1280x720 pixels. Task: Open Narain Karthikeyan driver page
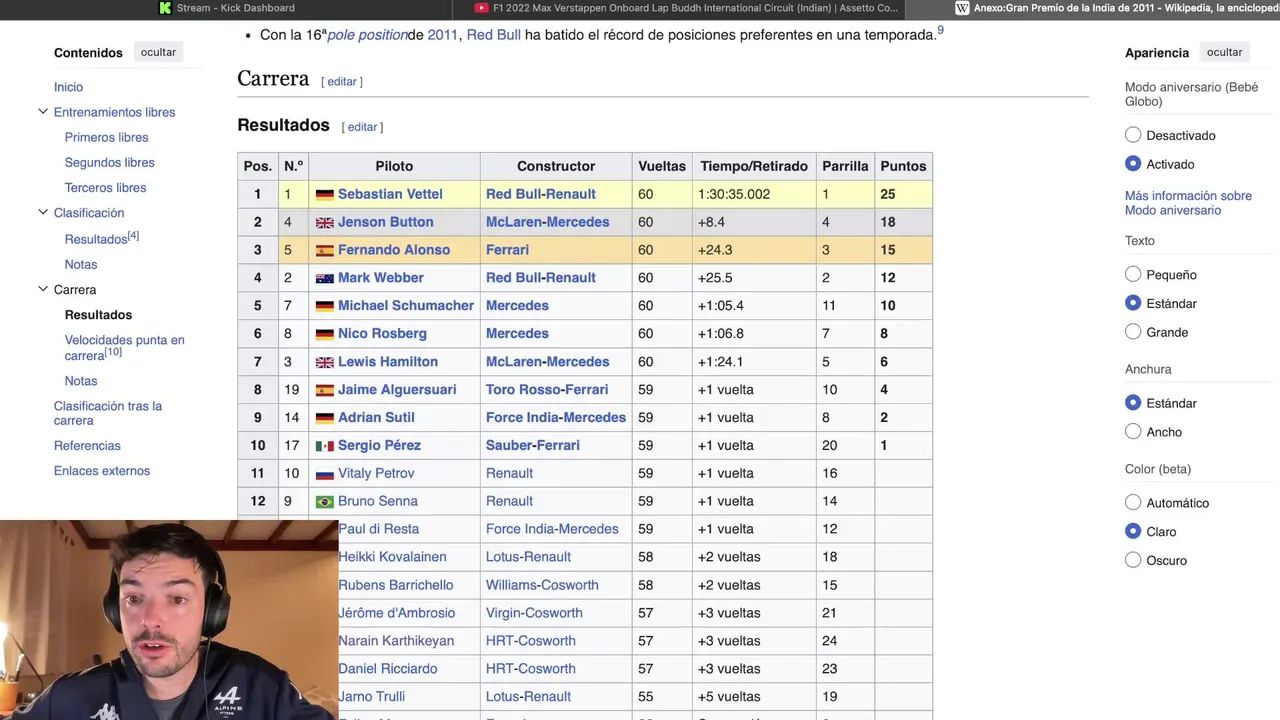pyautogui.click(x=396, y=640)
